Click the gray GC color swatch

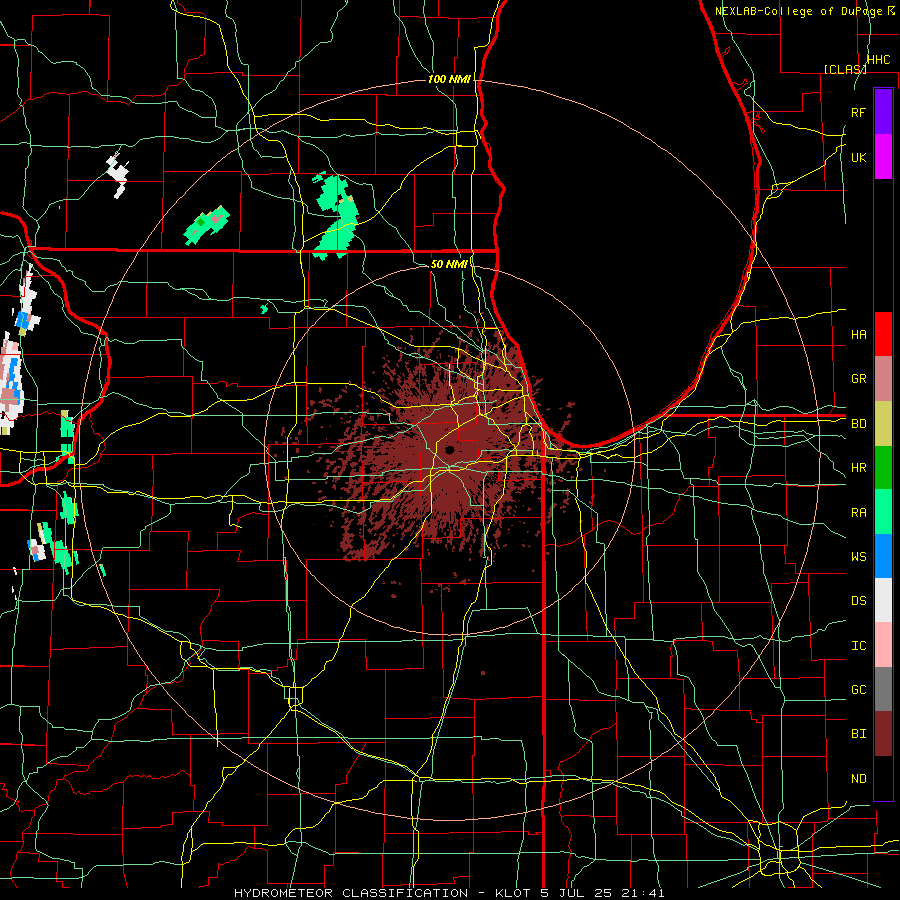883,689
